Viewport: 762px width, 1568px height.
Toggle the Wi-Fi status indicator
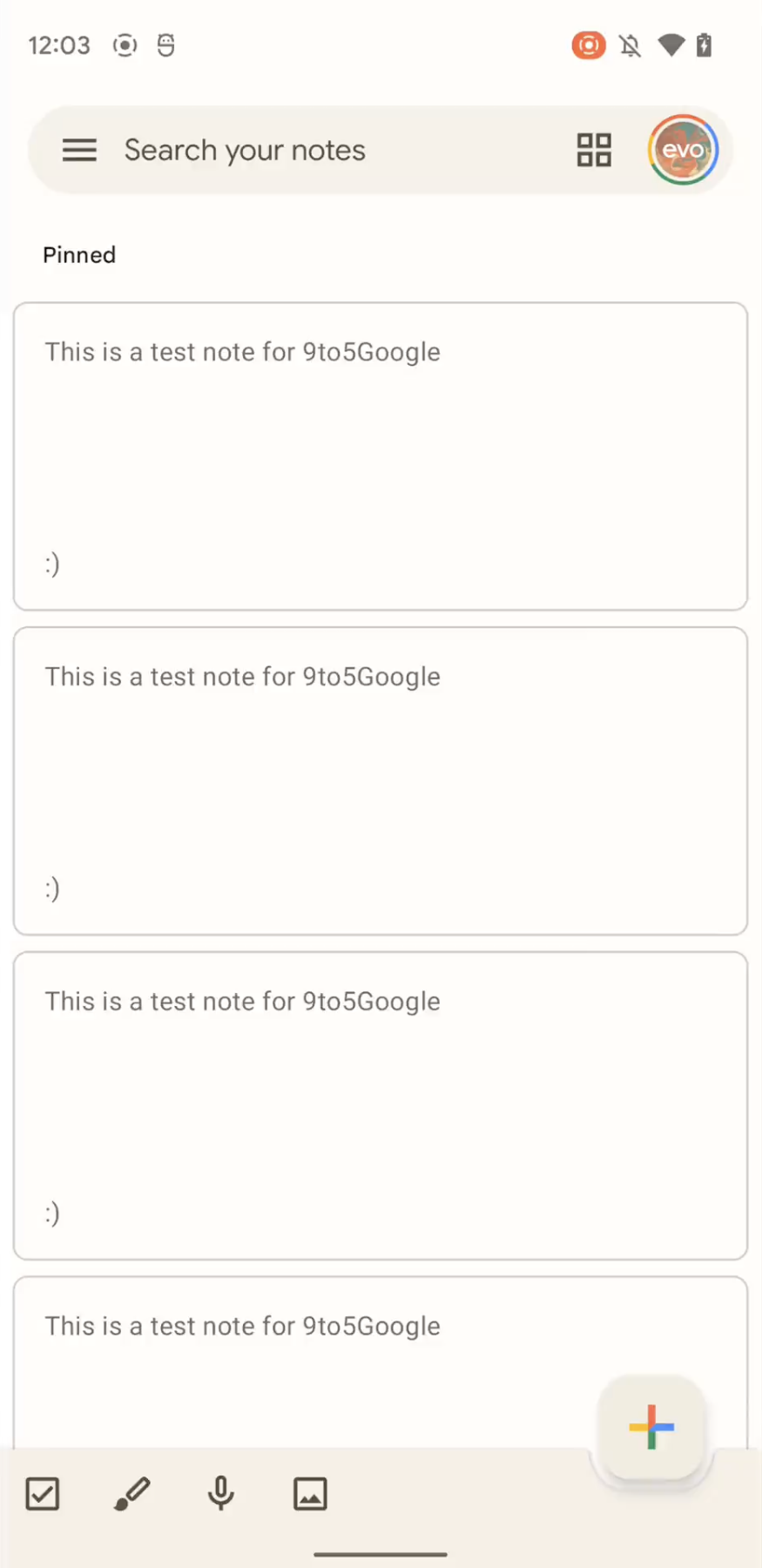[x=671, y=45]
